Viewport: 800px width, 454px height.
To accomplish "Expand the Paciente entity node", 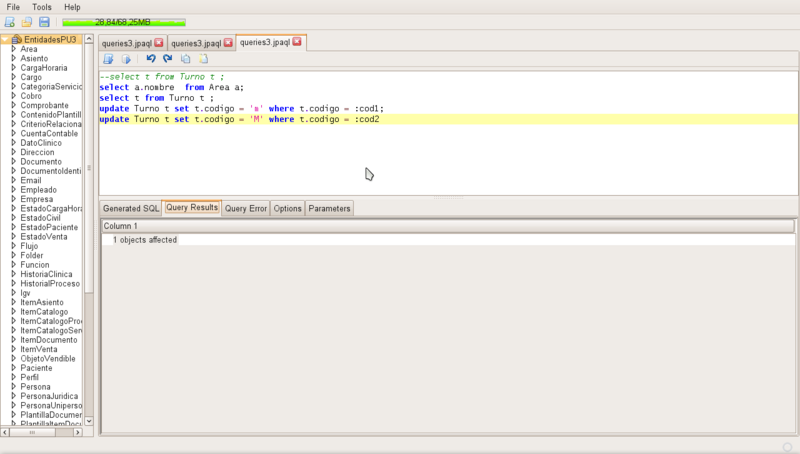I will (13, 368).
